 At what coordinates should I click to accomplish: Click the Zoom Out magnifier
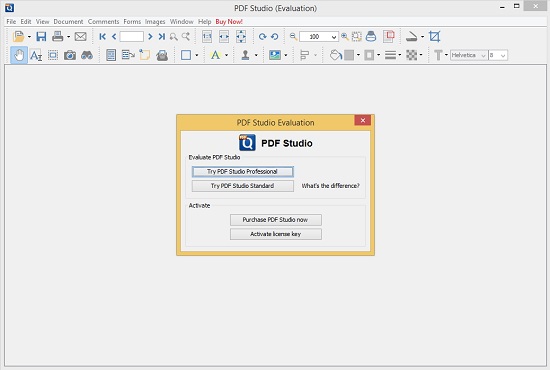tap(293, 36)
